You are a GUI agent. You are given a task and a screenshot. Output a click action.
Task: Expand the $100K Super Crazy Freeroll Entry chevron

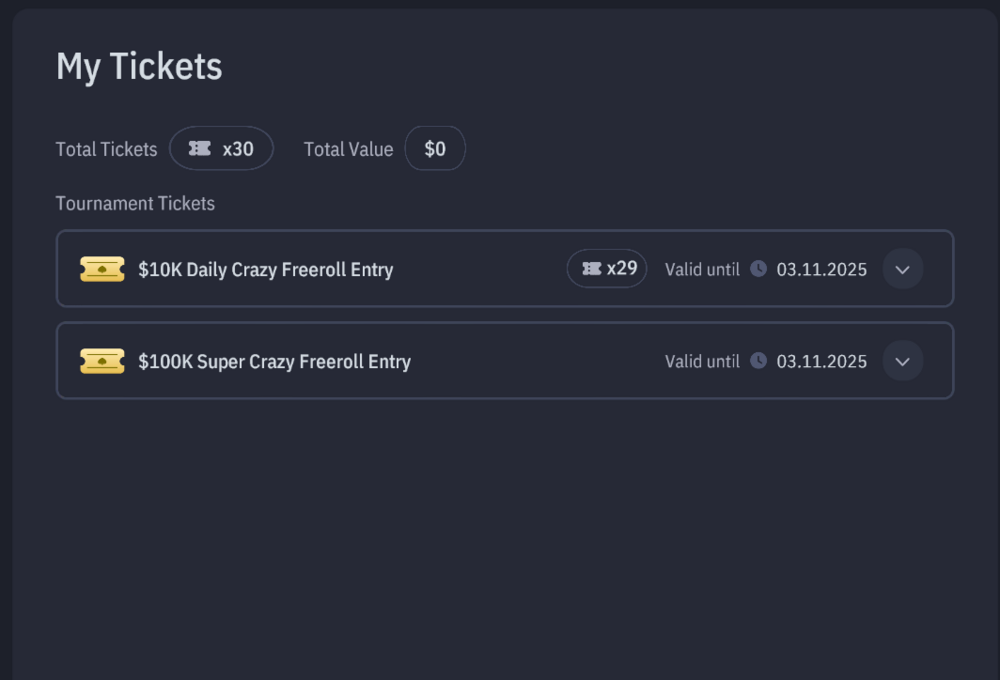tap(902, 361)
